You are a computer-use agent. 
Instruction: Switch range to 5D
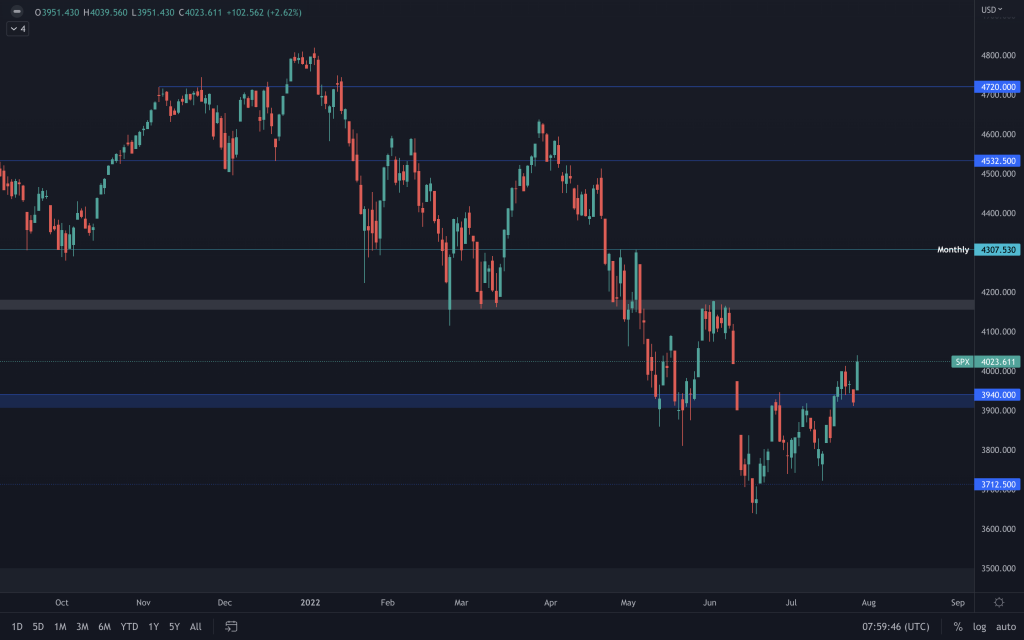coord(38,627)
